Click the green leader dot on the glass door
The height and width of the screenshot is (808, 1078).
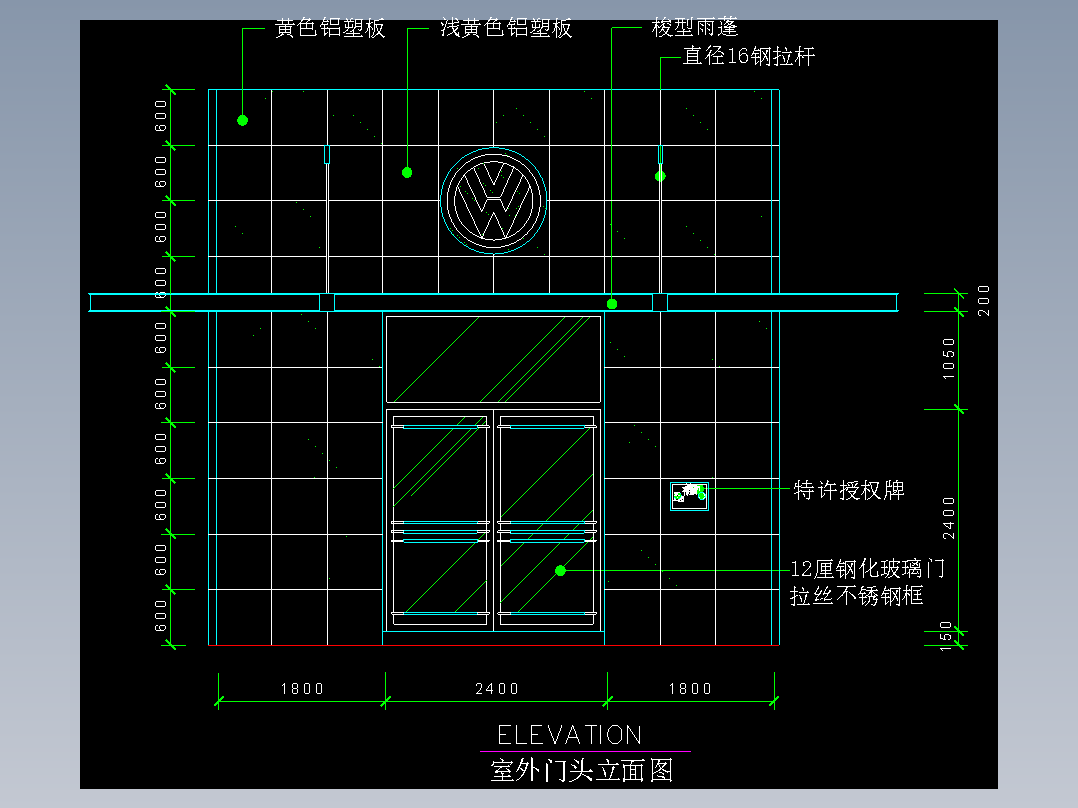[x=560, y=571]
